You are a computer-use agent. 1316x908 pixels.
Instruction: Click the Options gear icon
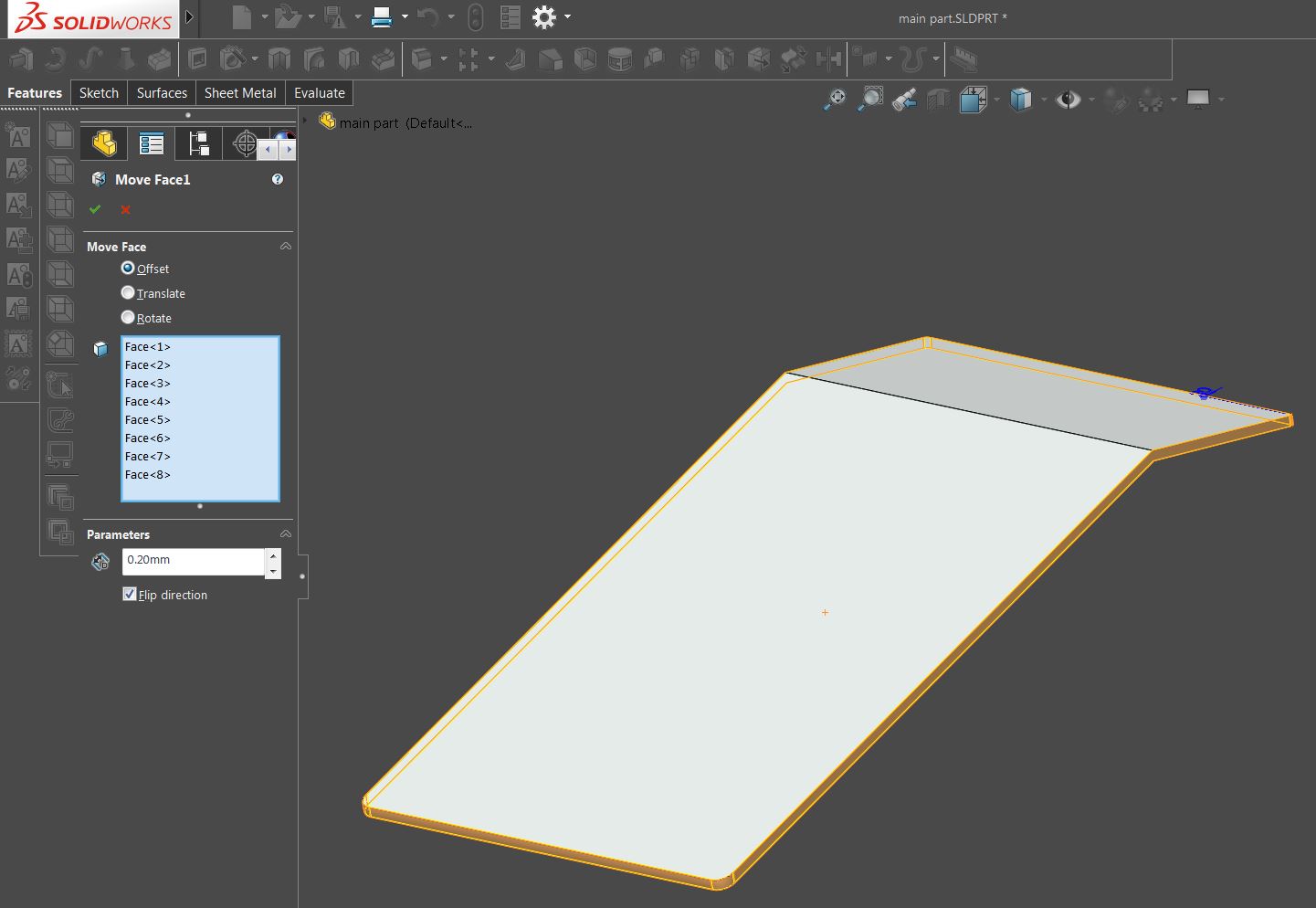coord(544,17)
